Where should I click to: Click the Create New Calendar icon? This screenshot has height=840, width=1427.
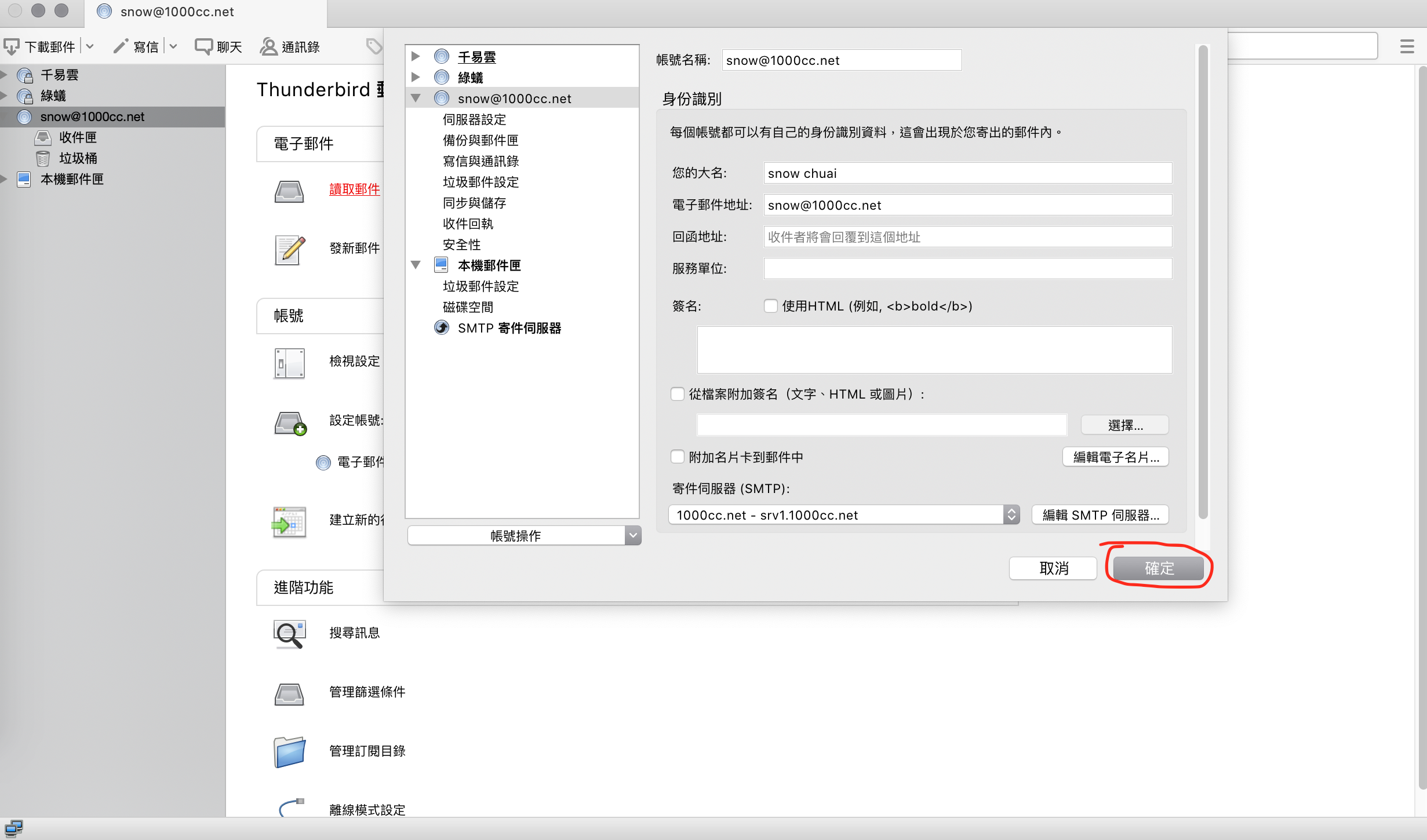[289, 522]
